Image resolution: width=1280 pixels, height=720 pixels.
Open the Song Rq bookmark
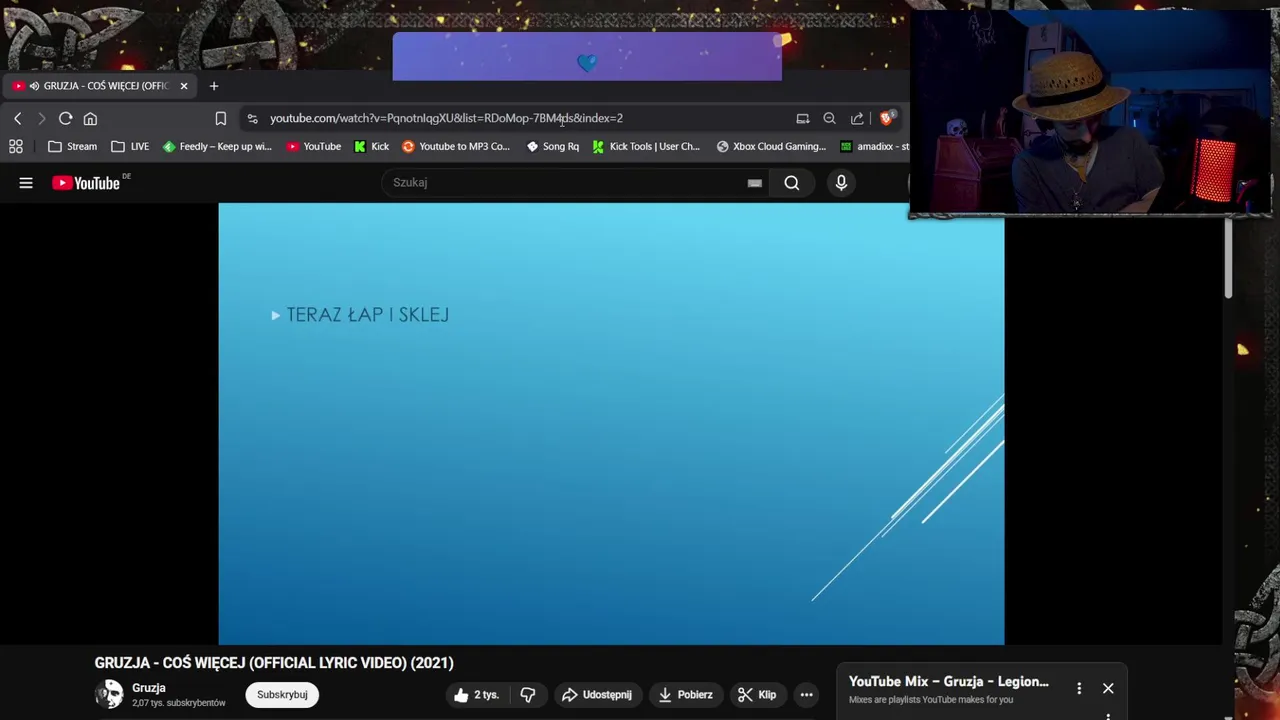coord(553,146)
